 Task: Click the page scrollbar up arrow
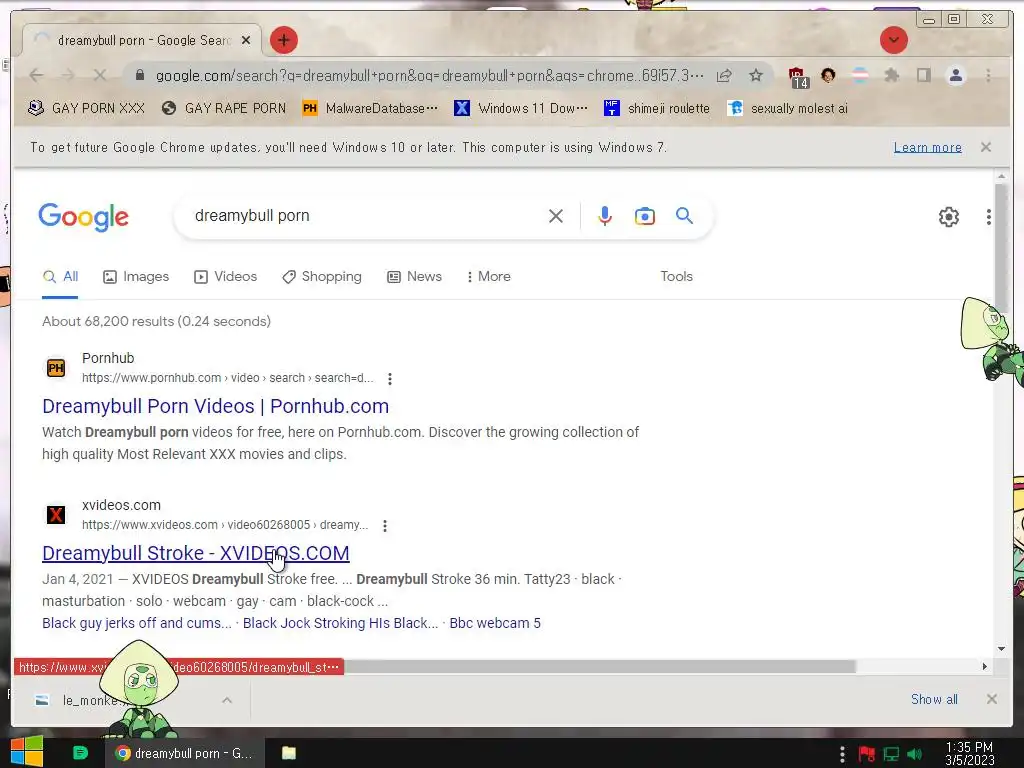click(x=1001, y=176)
